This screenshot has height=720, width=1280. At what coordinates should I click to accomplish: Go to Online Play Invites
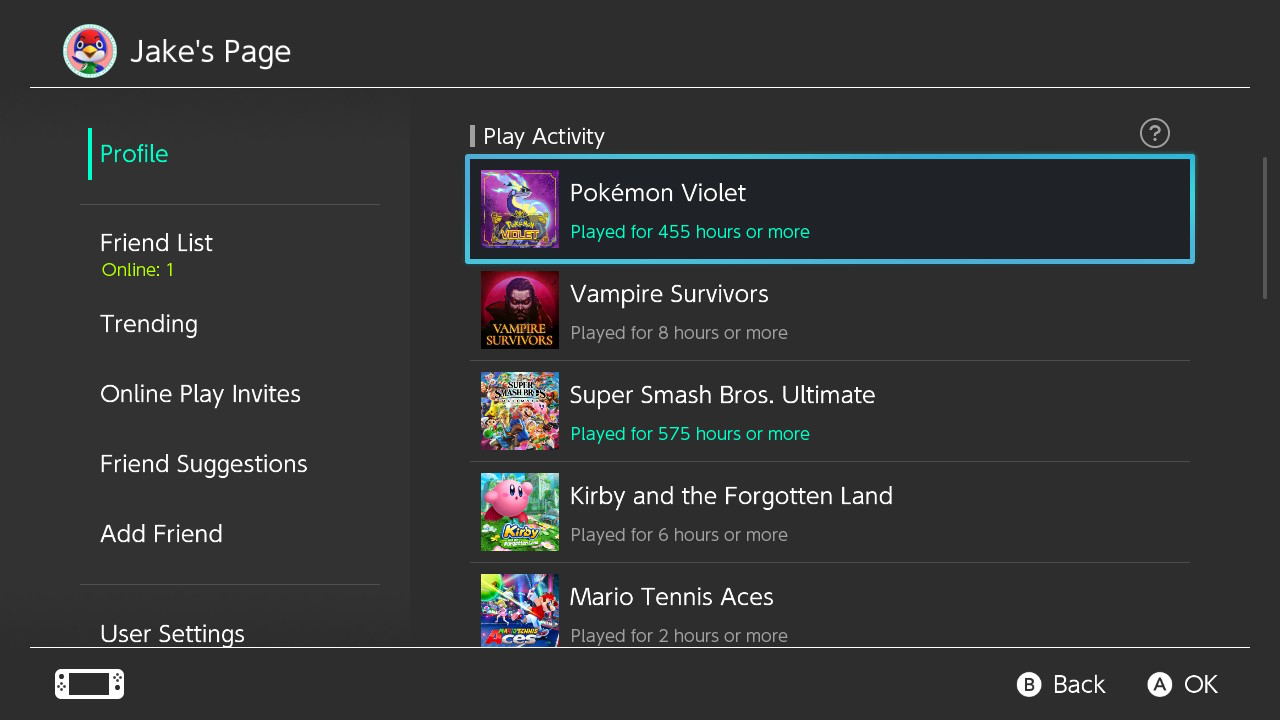point(200,394)
